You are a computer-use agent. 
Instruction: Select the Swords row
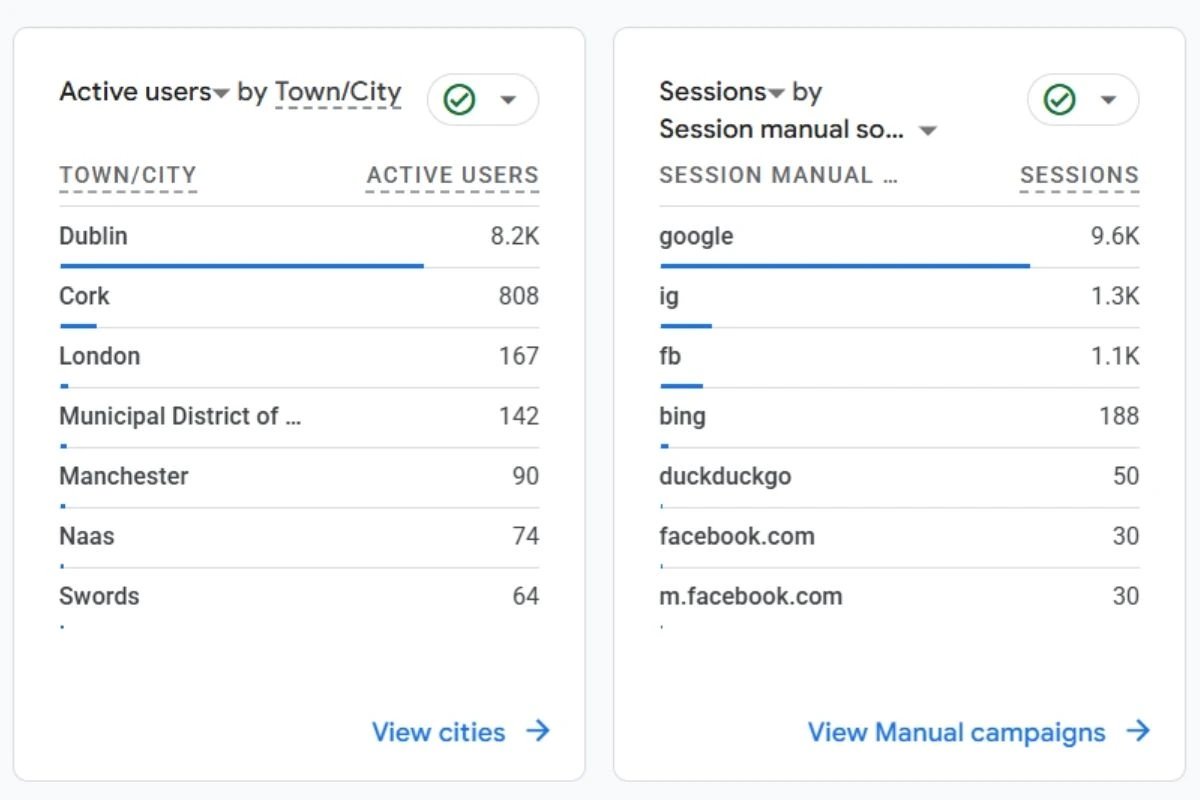pyautogui.click(x=299, y=598)
